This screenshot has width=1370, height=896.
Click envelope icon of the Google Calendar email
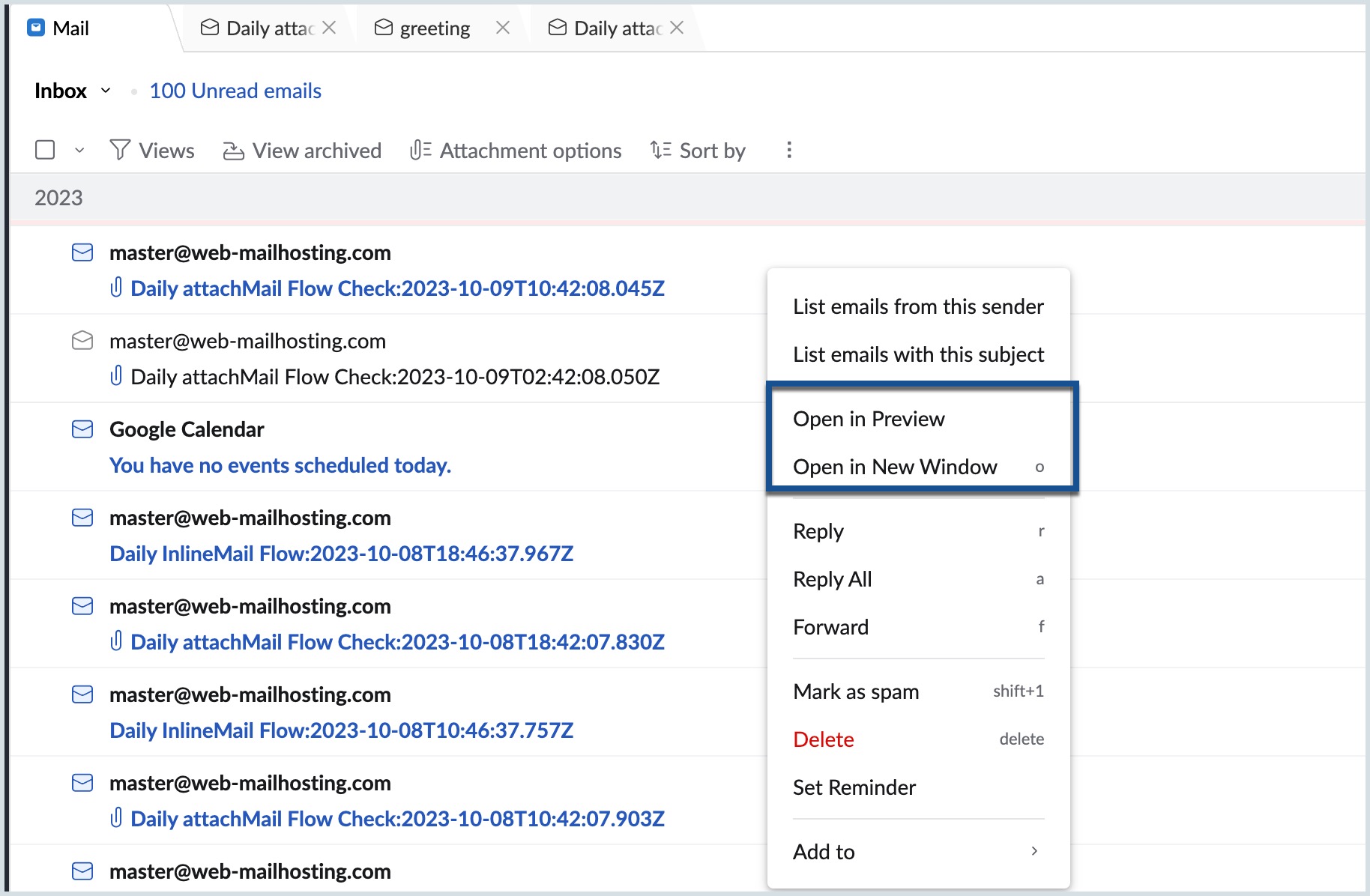pyautogui.click(x=82, y=429)
